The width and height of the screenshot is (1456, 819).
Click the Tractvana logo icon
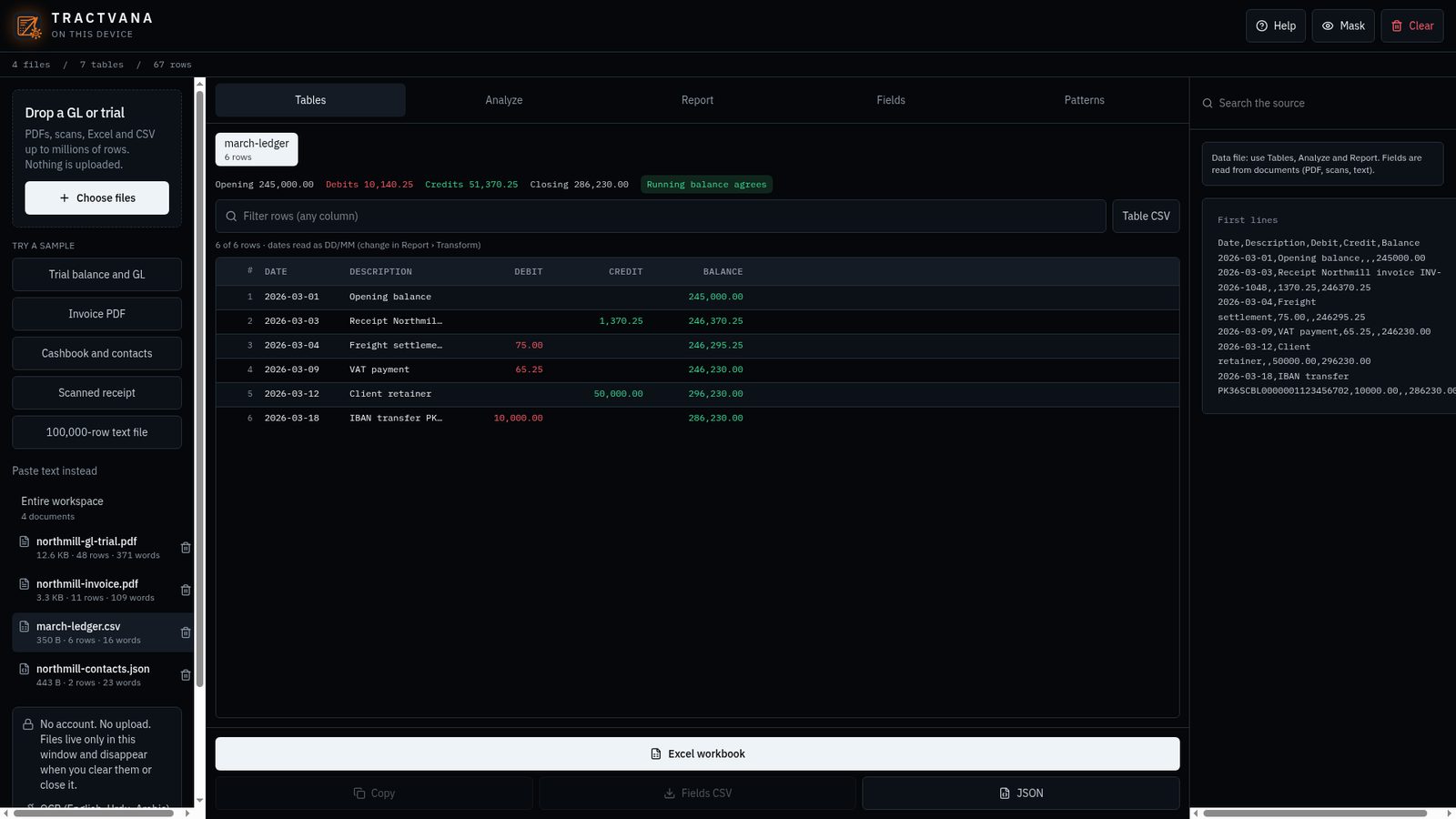click(x=28, y=25)
